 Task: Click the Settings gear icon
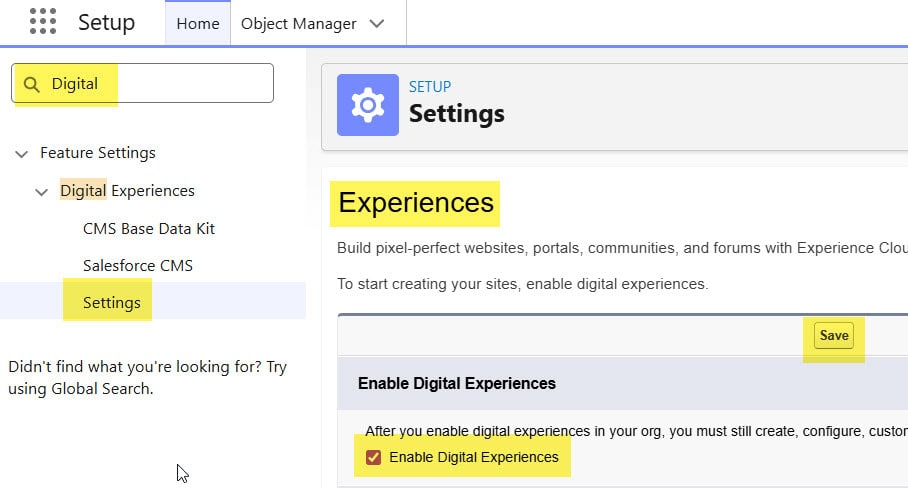[368, 105]
